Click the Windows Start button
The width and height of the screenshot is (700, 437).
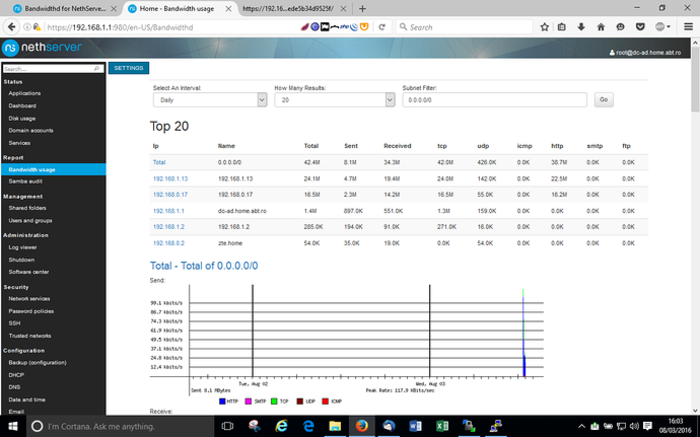coord(12,426)
